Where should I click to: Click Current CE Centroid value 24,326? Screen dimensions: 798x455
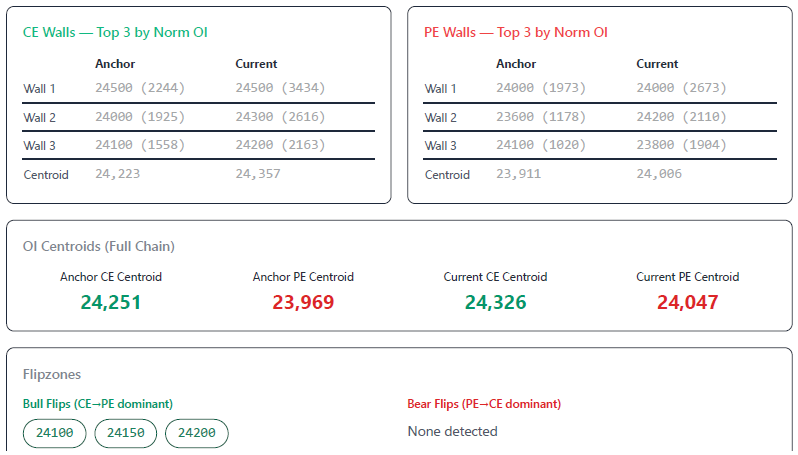point(495,302)
